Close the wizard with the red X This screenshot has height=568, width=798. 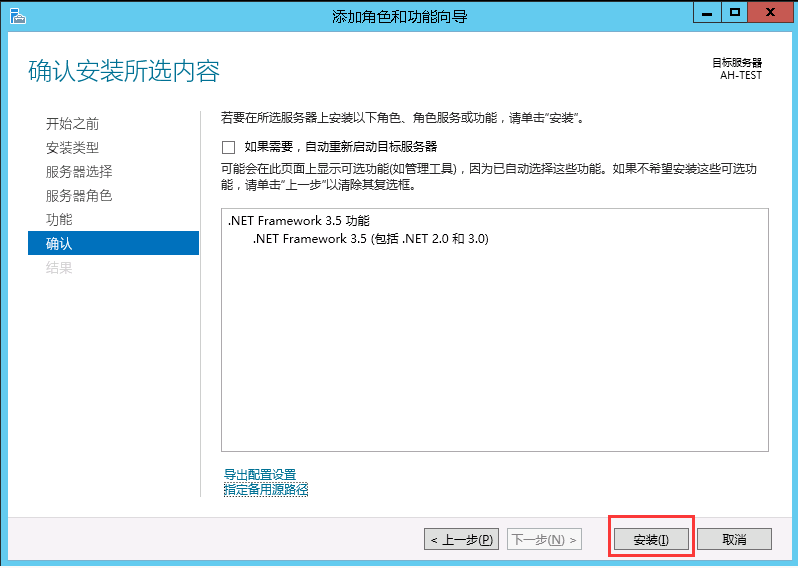tap(772, 13)
